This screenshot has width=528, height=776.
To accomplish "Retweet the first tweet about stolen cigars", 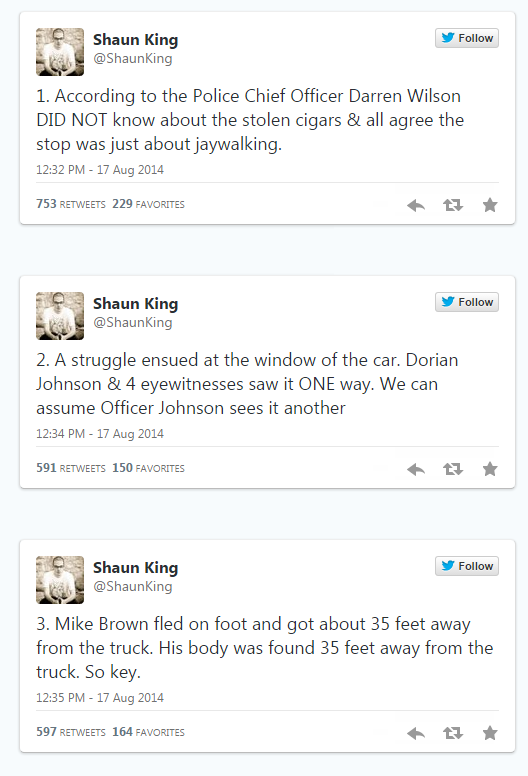I will (x=453, y=205).
